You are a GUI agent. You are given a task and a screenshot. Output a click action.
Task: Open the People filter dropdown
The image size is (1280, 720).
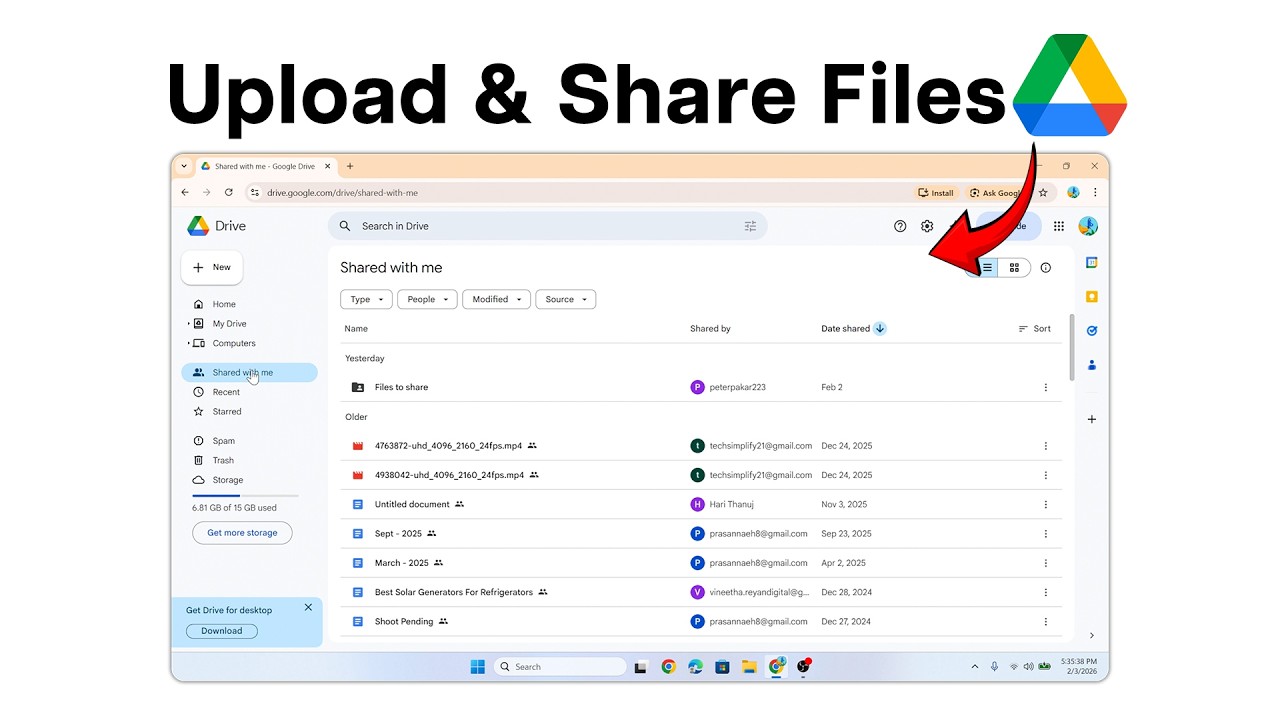click(x=427, y=299)
